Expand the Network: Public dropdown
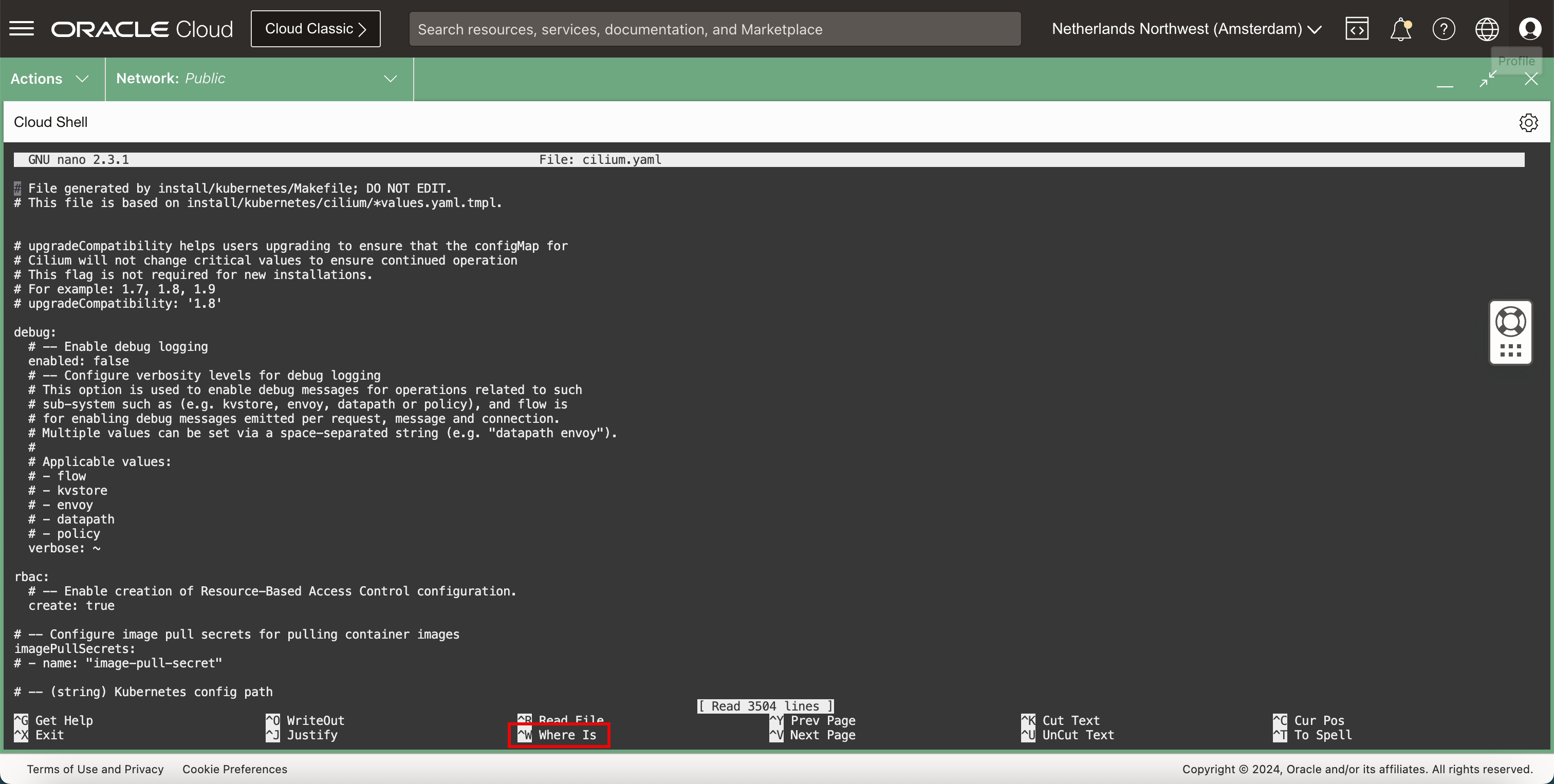Image resolution: width=1554 pixels, height=784 pixels. tap(257, 79)
